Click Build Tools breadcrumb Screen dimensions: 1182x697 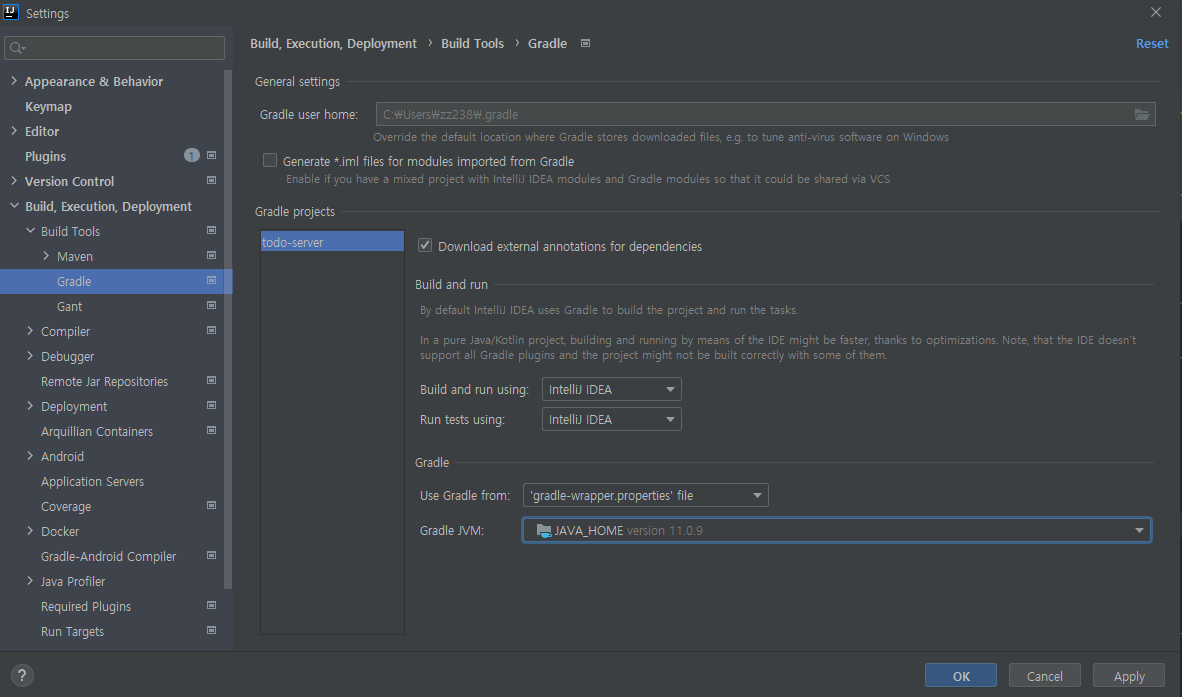pyautogui.click(x=472, y=44)
